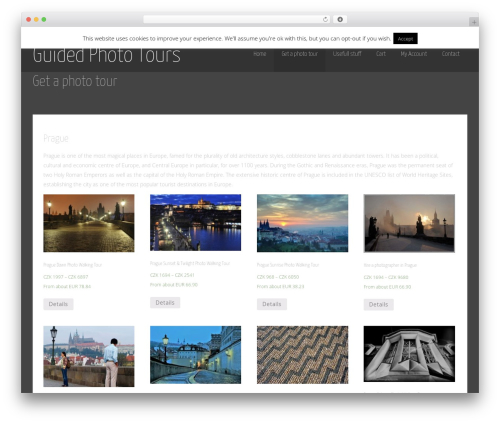Click the sunrise over Prague skyline photo
The image size is (500, 423).
tap(302, 223)
